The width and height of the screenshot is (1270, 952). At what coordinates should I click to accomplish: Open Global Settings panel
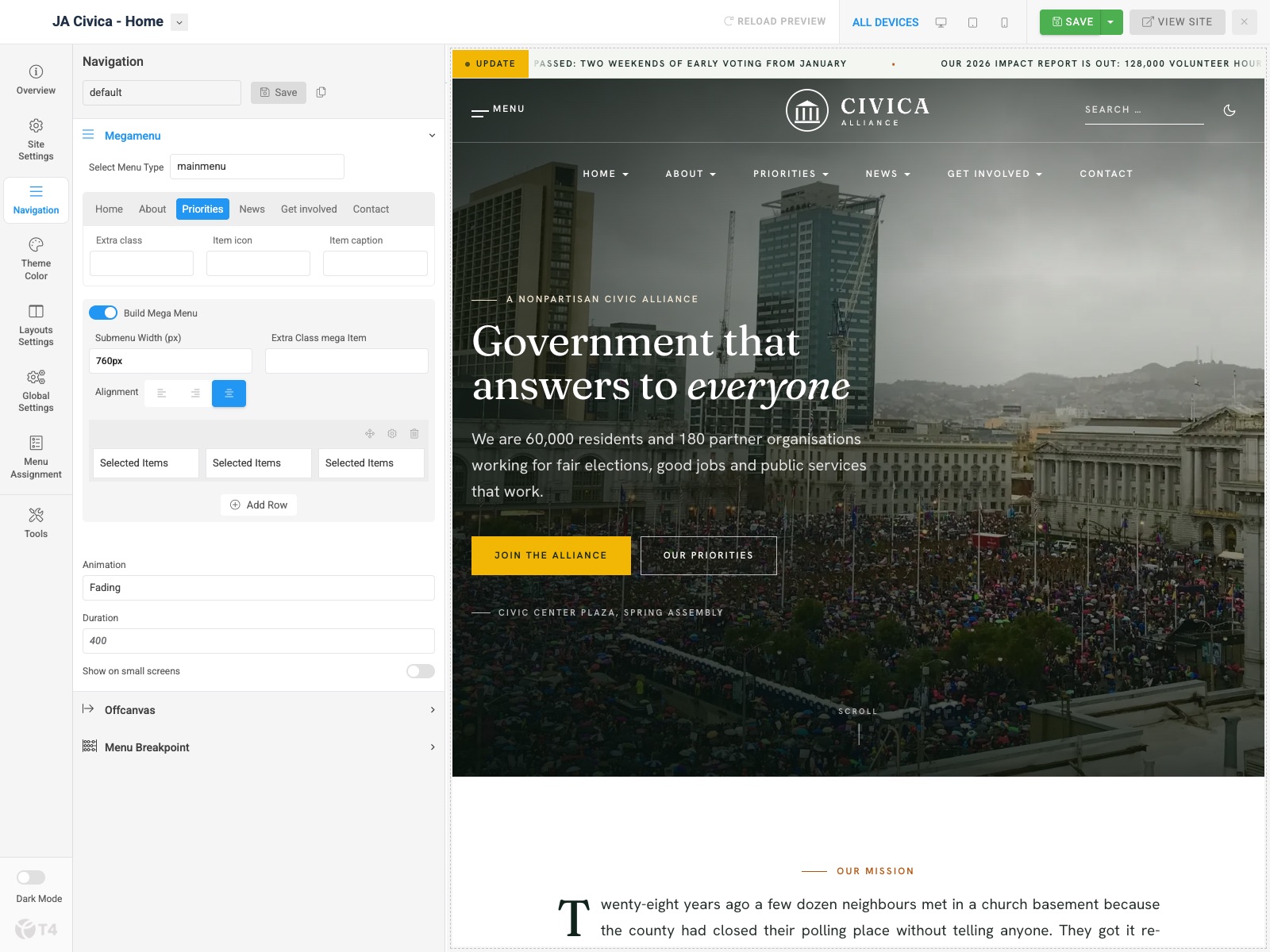pyautogui.click(x=36, y=391)
